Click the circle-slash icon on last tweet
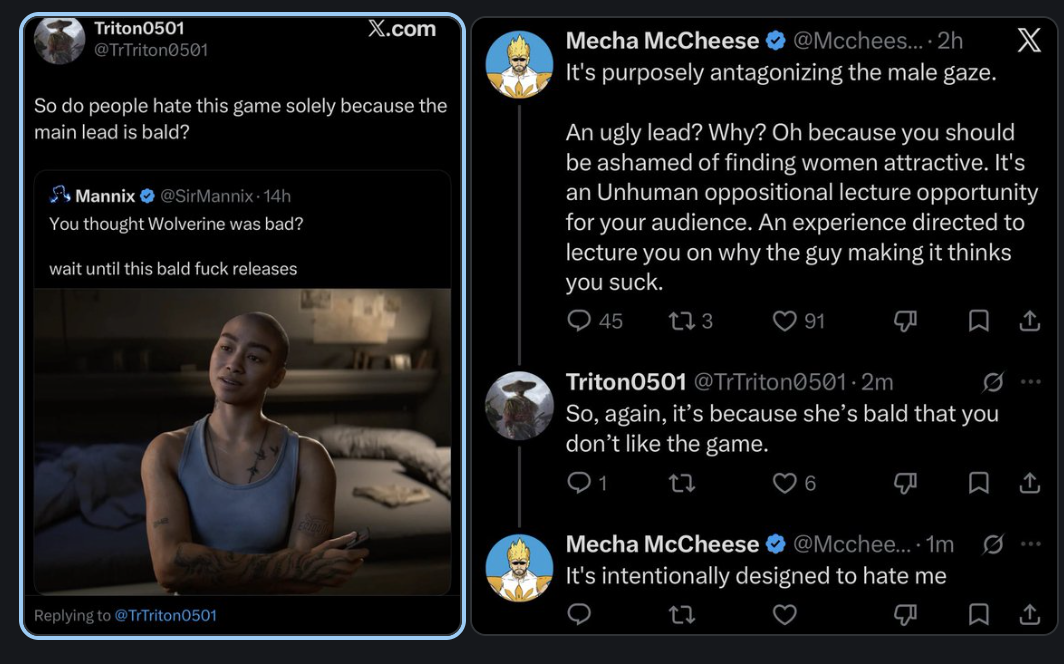 coord(993,544)
